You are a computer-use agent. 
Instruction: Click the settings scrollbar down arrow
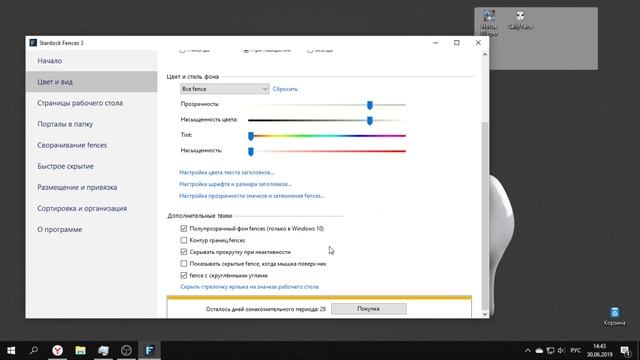(x=485, y=314)
